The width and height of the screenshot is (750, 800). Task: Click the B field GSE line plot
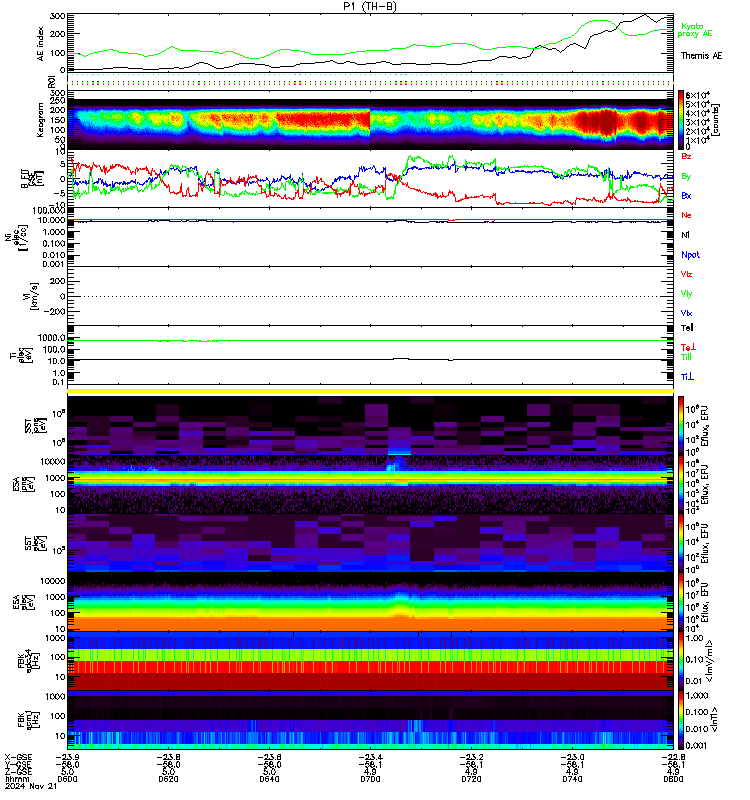tap(370, 179)
